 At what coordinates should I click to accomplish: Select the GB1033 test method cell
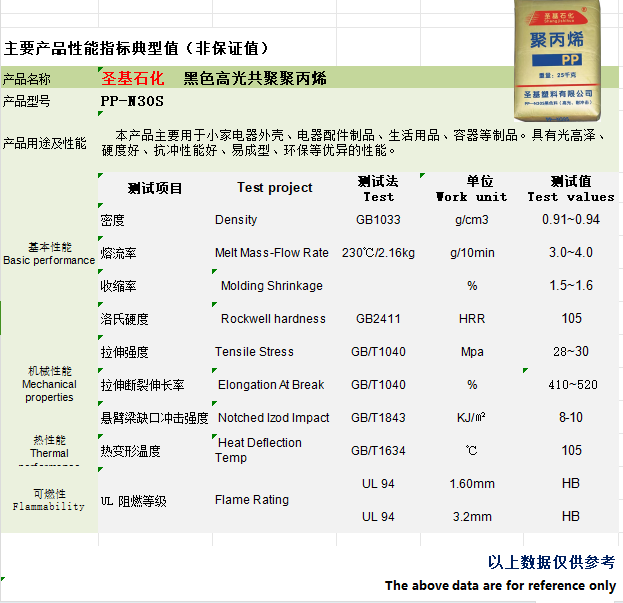pyautogui.click(x=378, y=220)
